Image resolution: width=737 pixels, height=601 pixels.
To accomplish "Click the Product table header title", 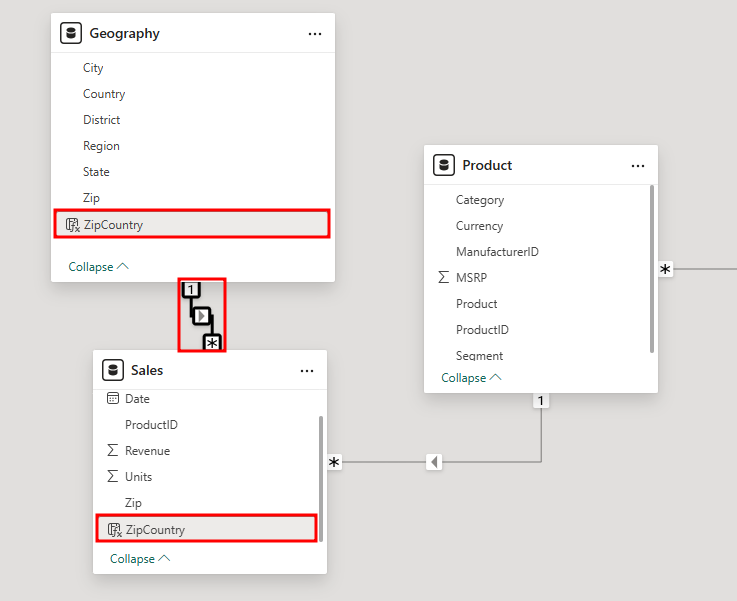I will click(487, 165).
